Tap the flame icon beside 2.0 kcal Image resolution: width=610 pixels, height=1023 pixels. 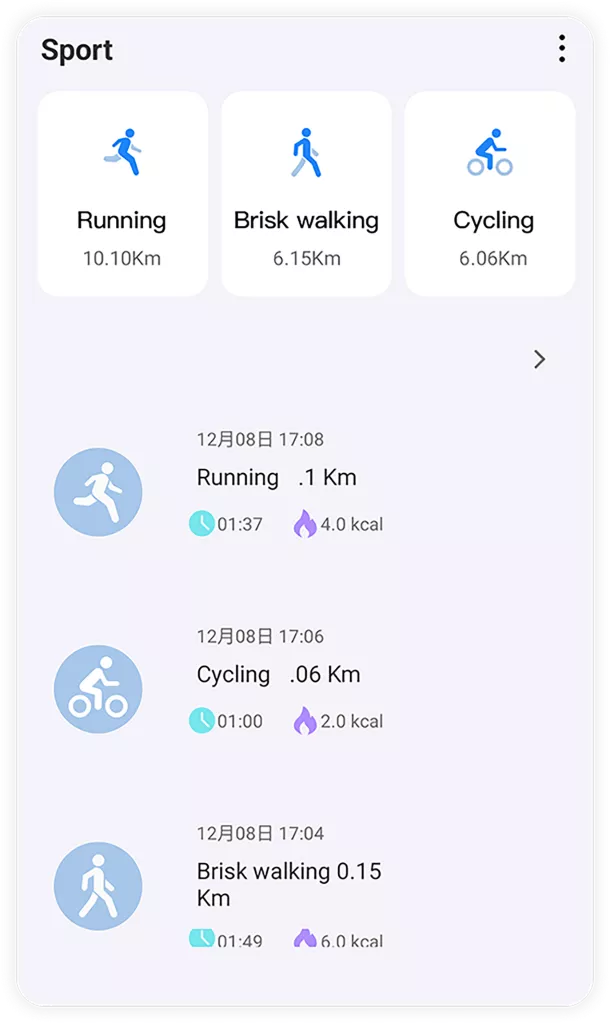tap(305, 720)
